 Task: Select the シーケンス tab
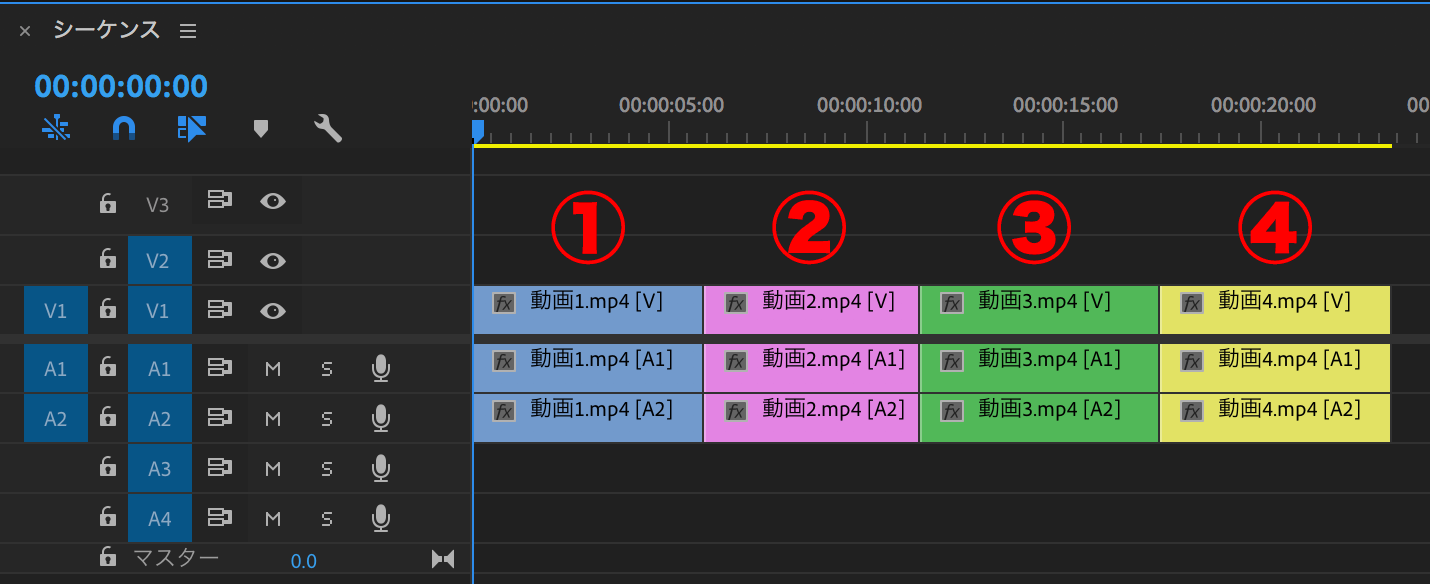click(x=105, y=30)
